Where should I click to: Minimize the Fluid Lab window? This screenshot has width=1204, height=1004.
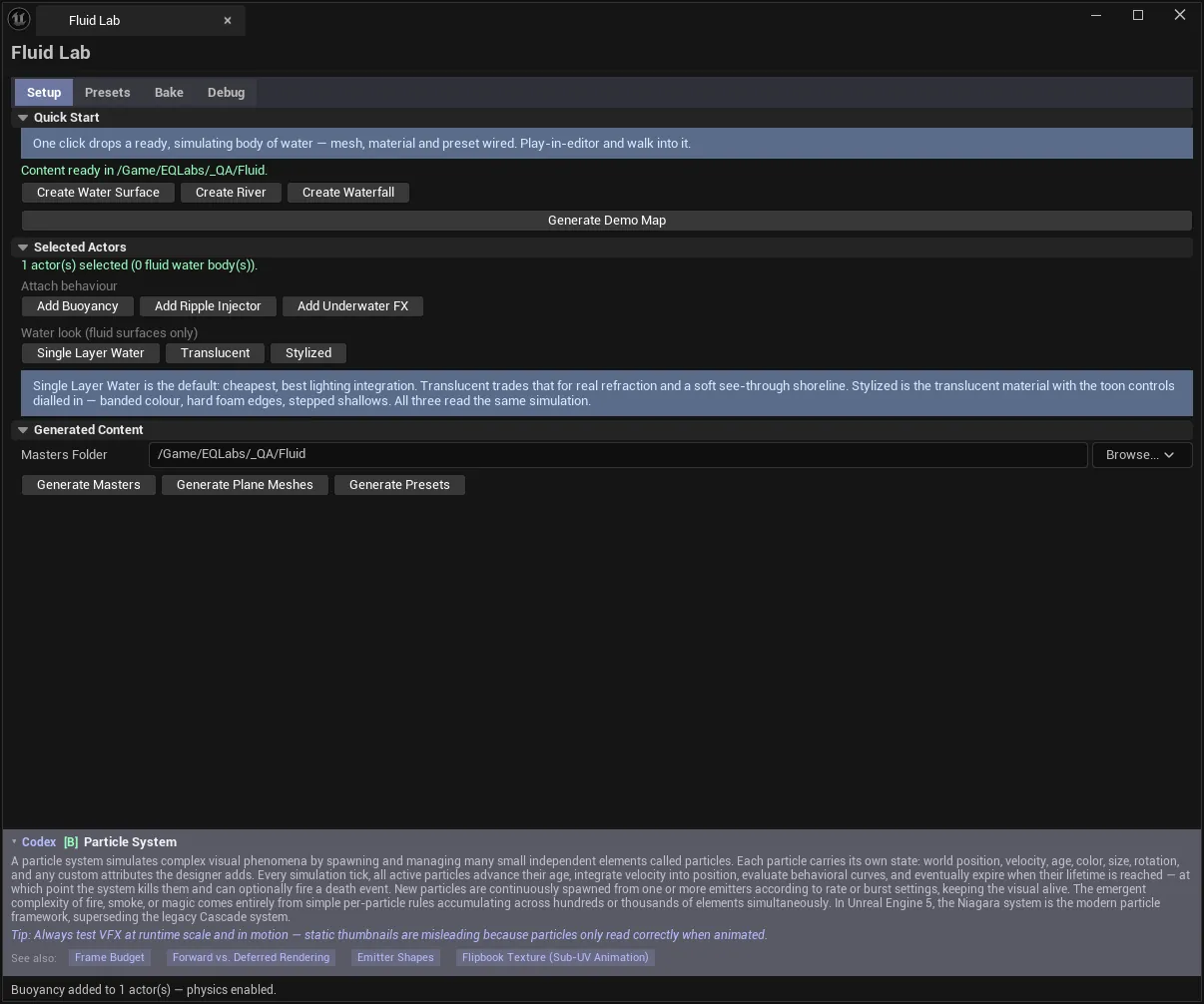1096,15
